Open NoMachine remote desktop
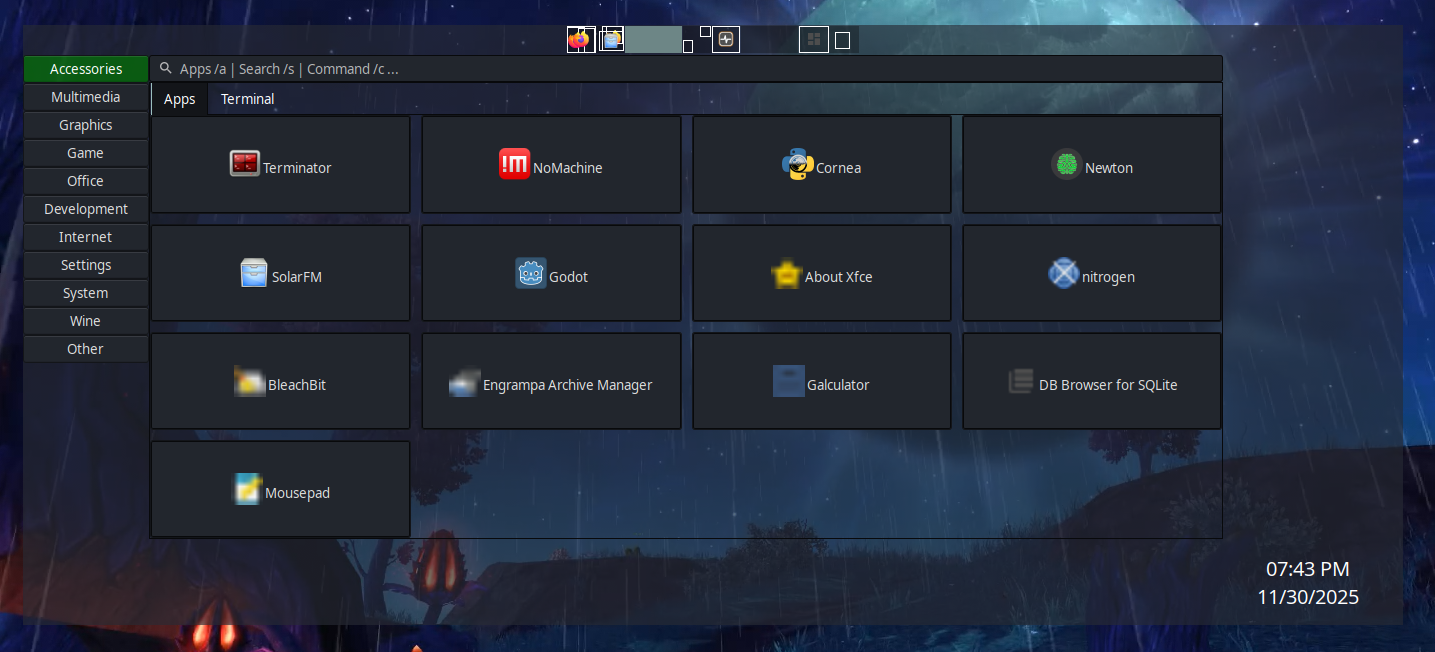Screen dimensions: 1435x652 551,164
